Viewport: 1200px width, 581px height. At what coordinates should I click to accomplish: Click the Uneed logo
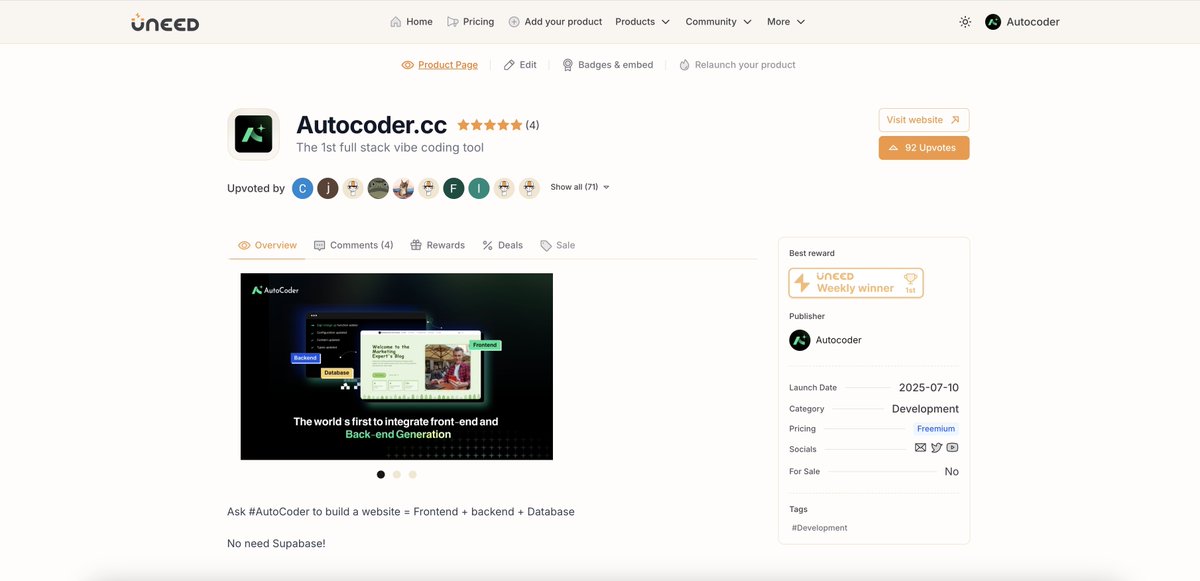(x=165, y=22)
